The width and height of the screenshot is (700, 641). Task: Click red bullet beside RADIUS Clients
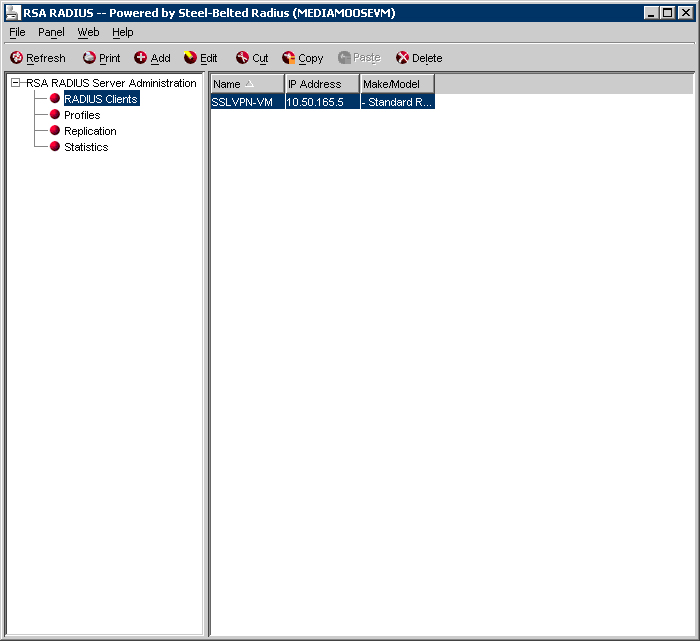tap(55, 98)
